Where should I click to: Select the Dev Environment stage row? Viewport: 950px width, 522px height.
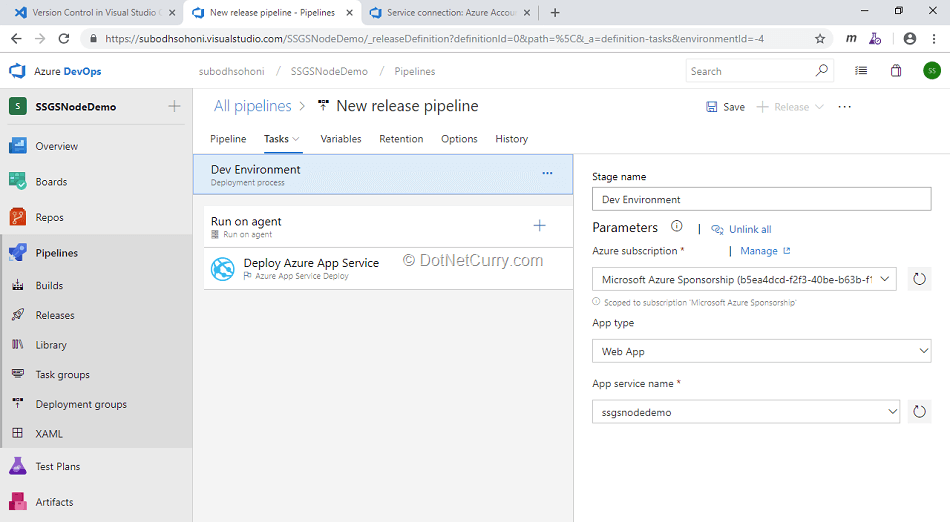(x=383, y=174)
